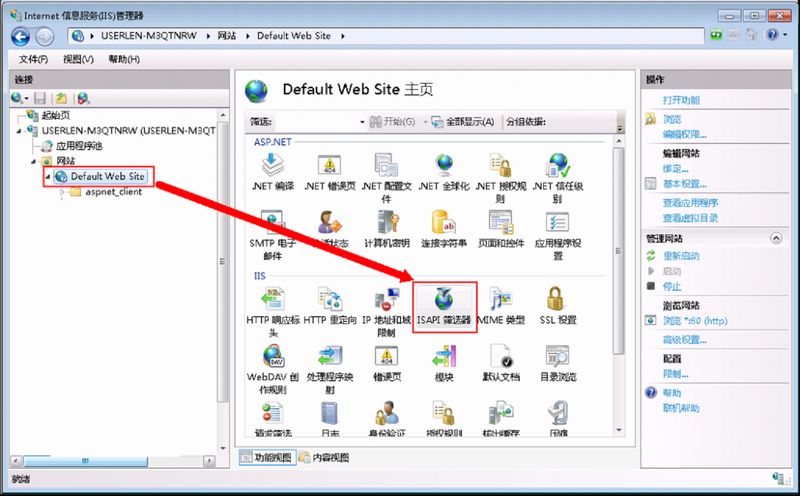
Task: Click the 全部显示(A) button
Action: (463, 122)
